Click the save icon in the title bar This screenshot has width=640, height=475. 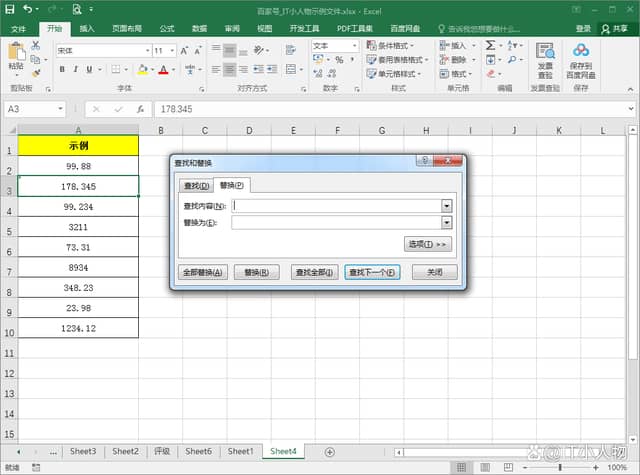10,8
